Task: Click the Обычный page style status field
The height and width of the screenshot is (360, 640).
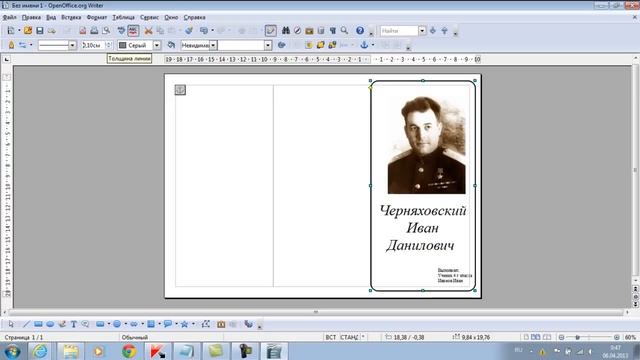Action: click(135, 337)
